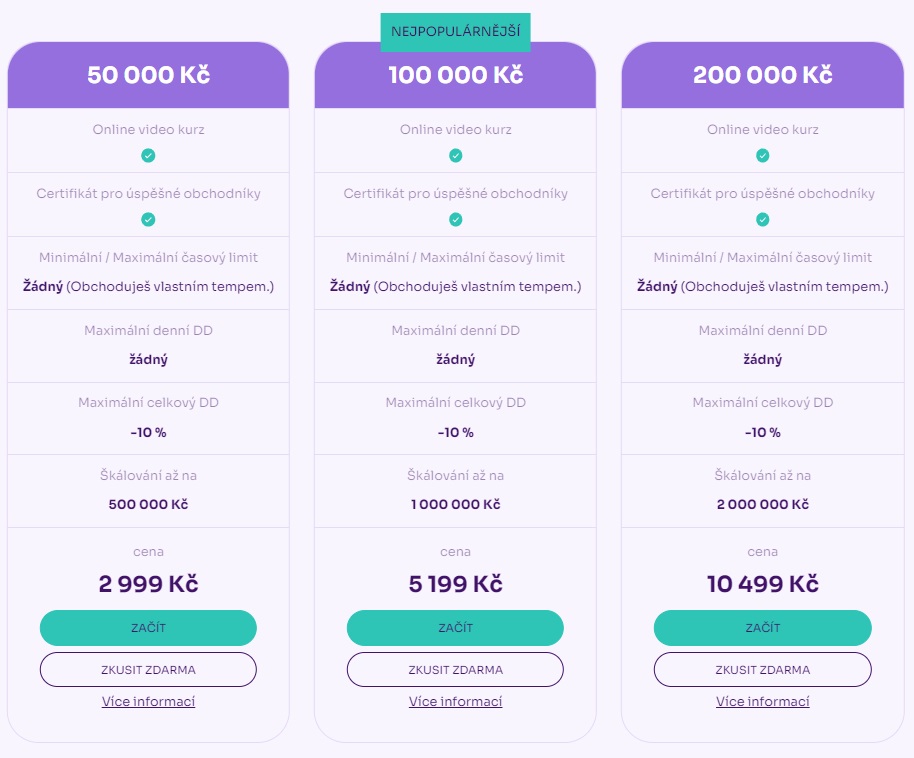This screenshot has width=914, height=758.
Task: Select the 50 000 Kč plan header
Action: pos(148,75)
